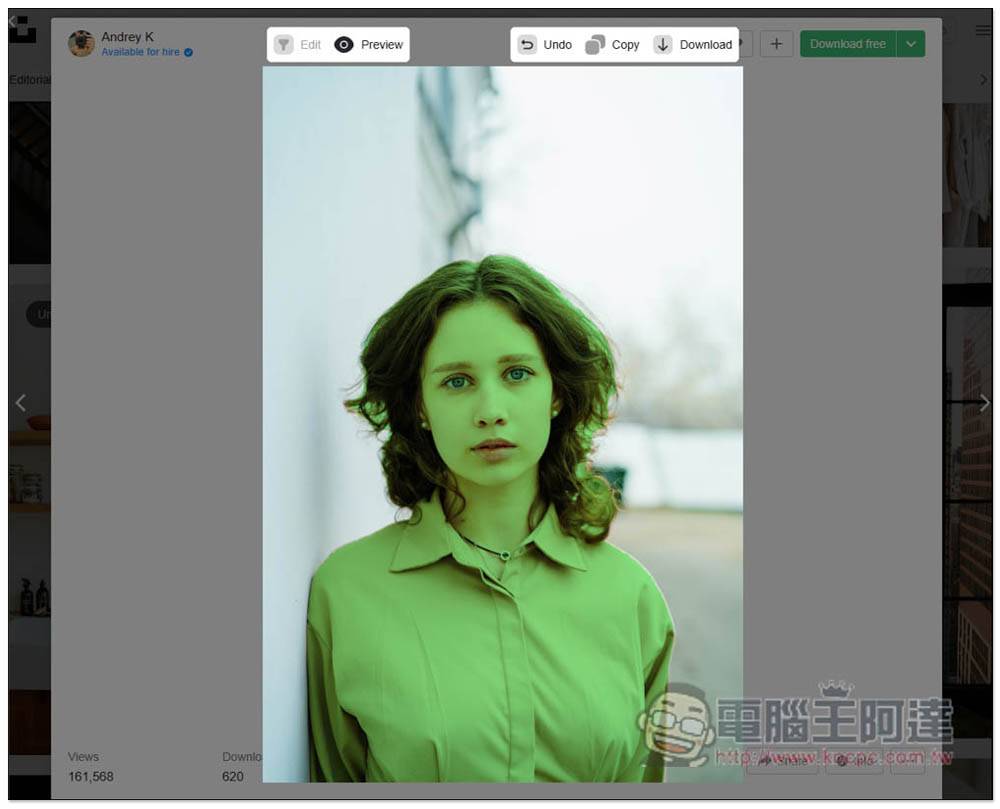This screenshot has height=809, width=1000.
Task: Go to previous photo with left chevron
Action: (x=20, y=403)
